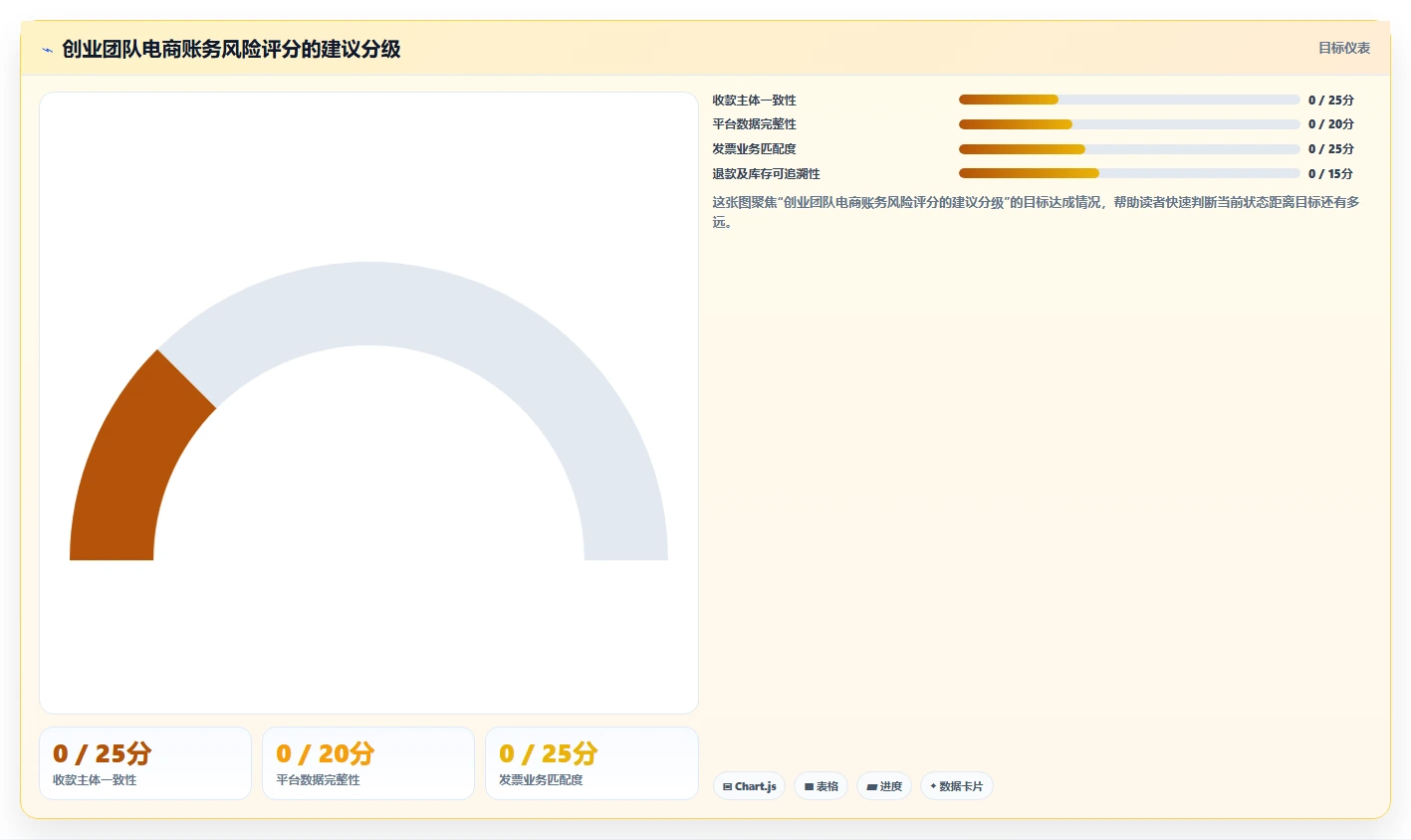The image size is (1411, 840).
Task: Click the 表格 chip icon
Action: pyautogui.click(x=809, y=786)
